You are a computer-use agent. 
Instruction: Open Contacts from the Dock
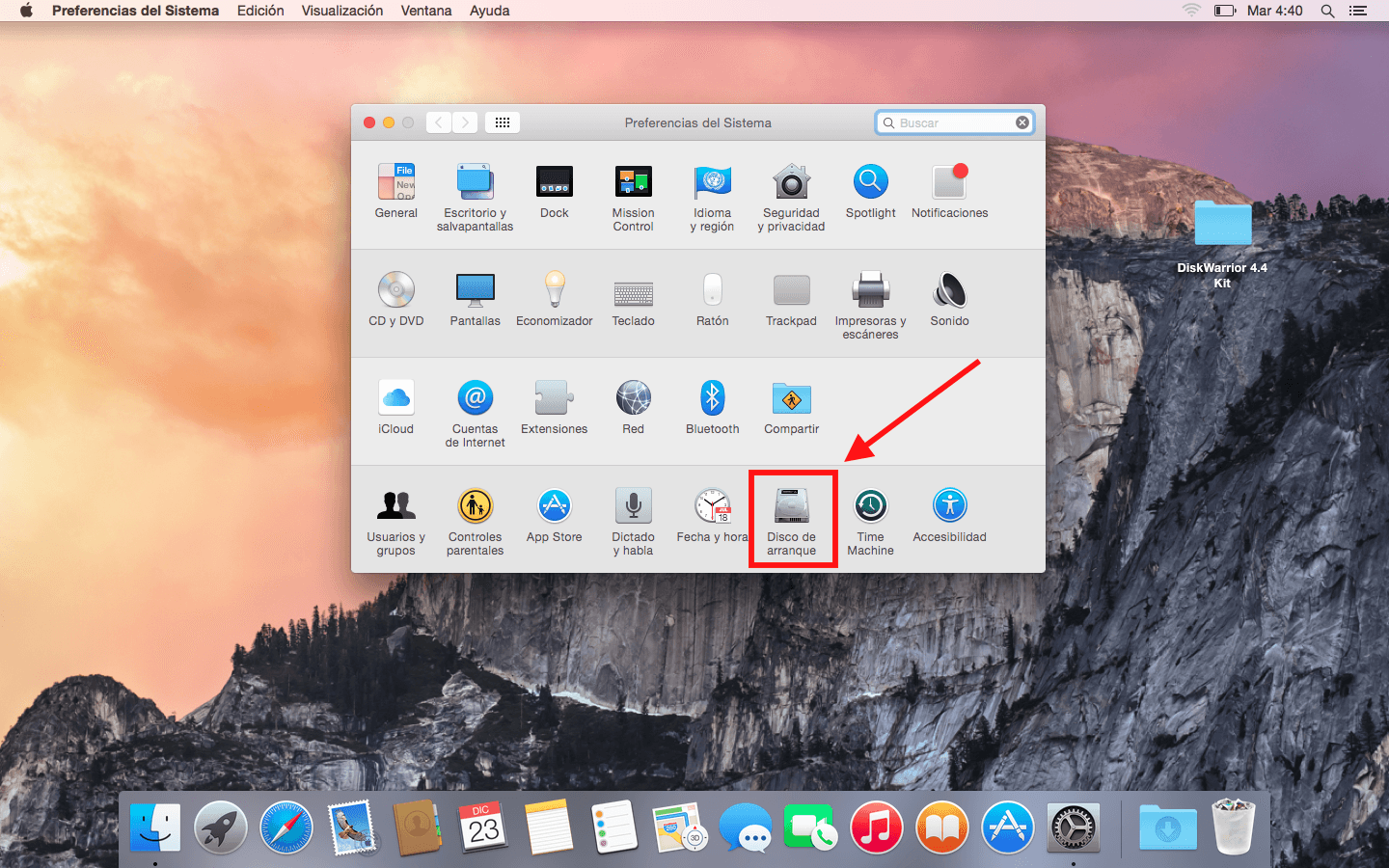[x=418, y=827]
